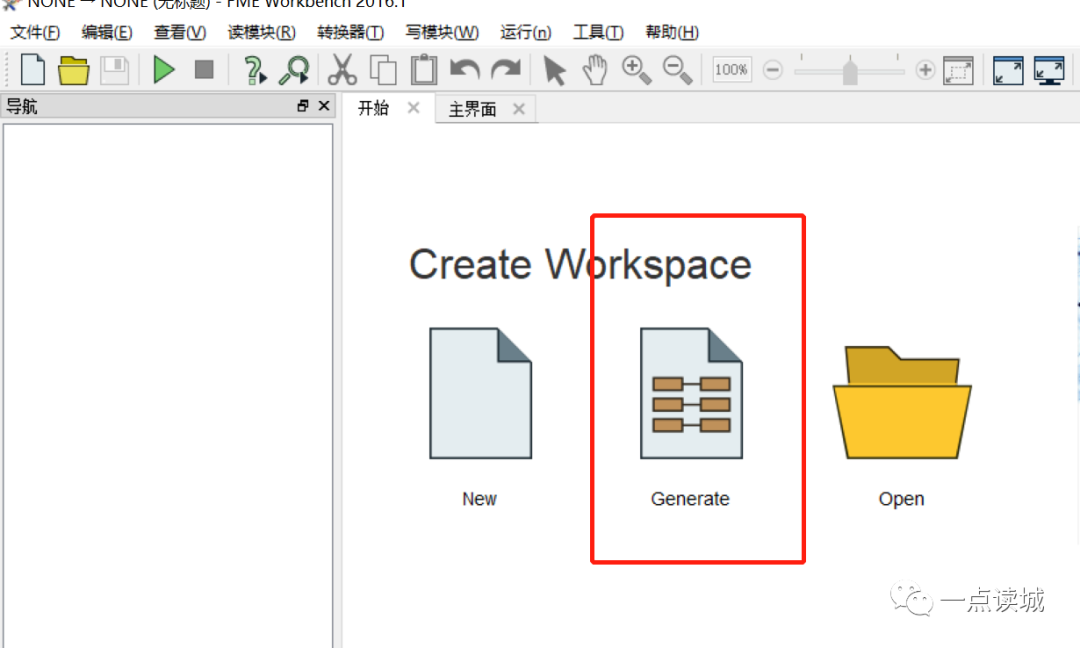Click the zoom slider handle
1080x648 pixels.
click(x=850, y=71)
